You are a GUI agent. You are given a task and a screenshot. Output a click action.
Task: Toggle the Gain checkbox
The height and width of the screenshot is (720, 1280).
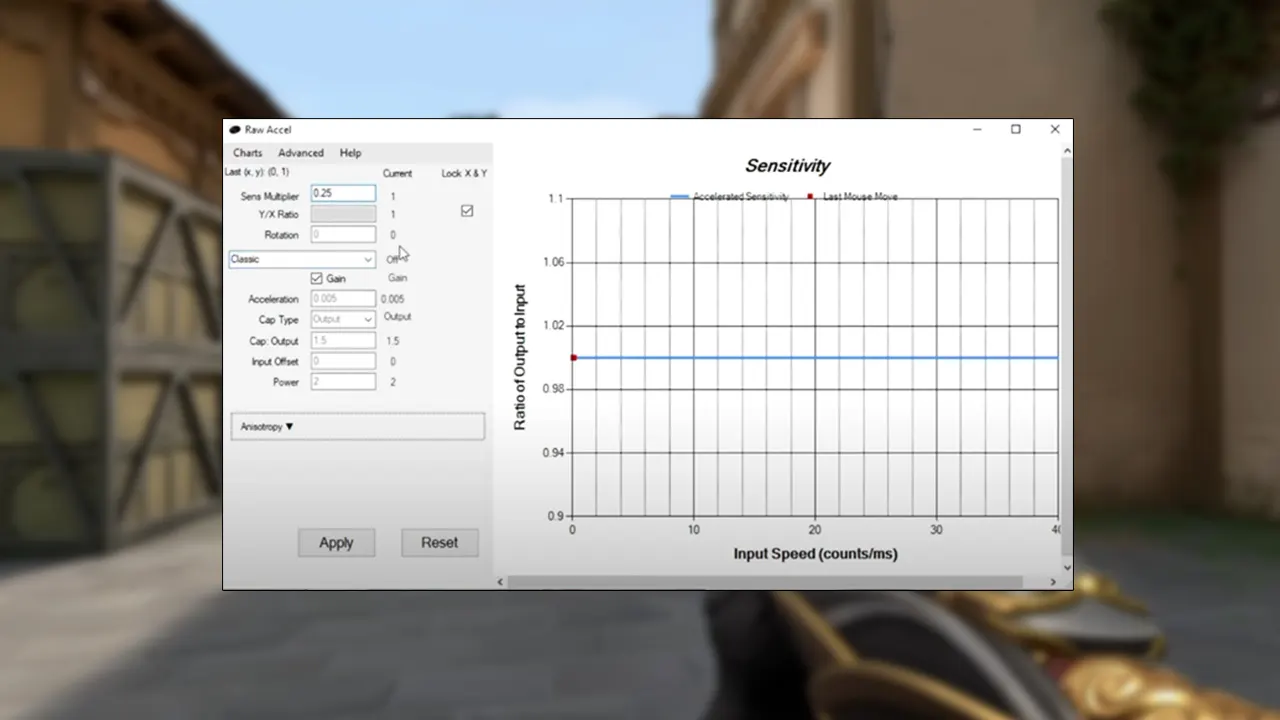[x=315, y=278]
